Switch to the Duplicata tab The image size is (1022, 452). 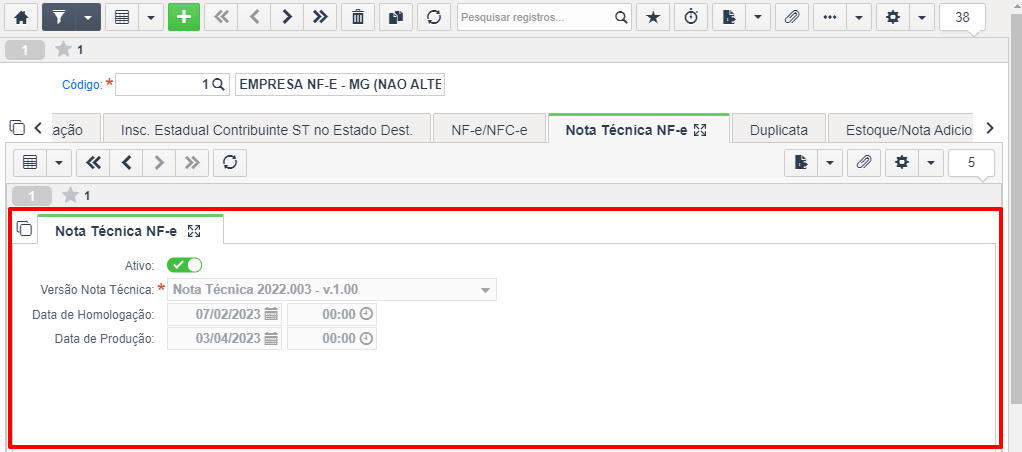[779, 130]
